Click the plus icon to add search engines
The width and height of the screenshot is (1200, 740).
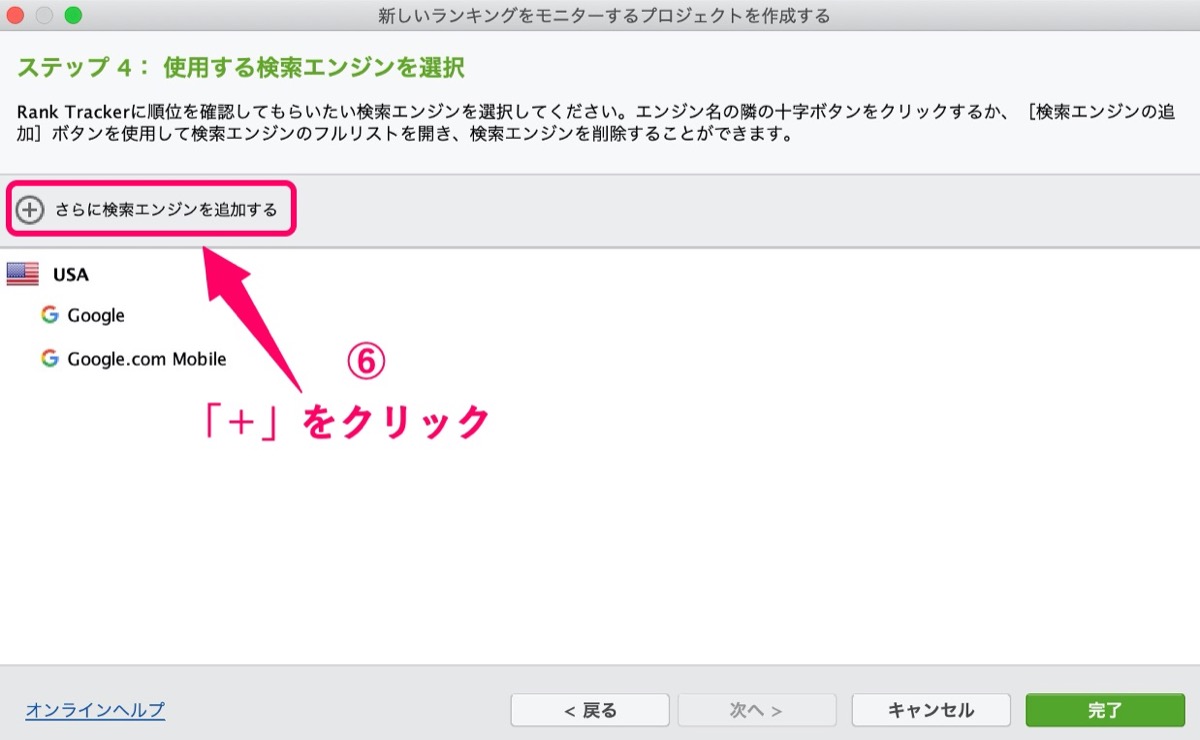(x=31, y=210)
